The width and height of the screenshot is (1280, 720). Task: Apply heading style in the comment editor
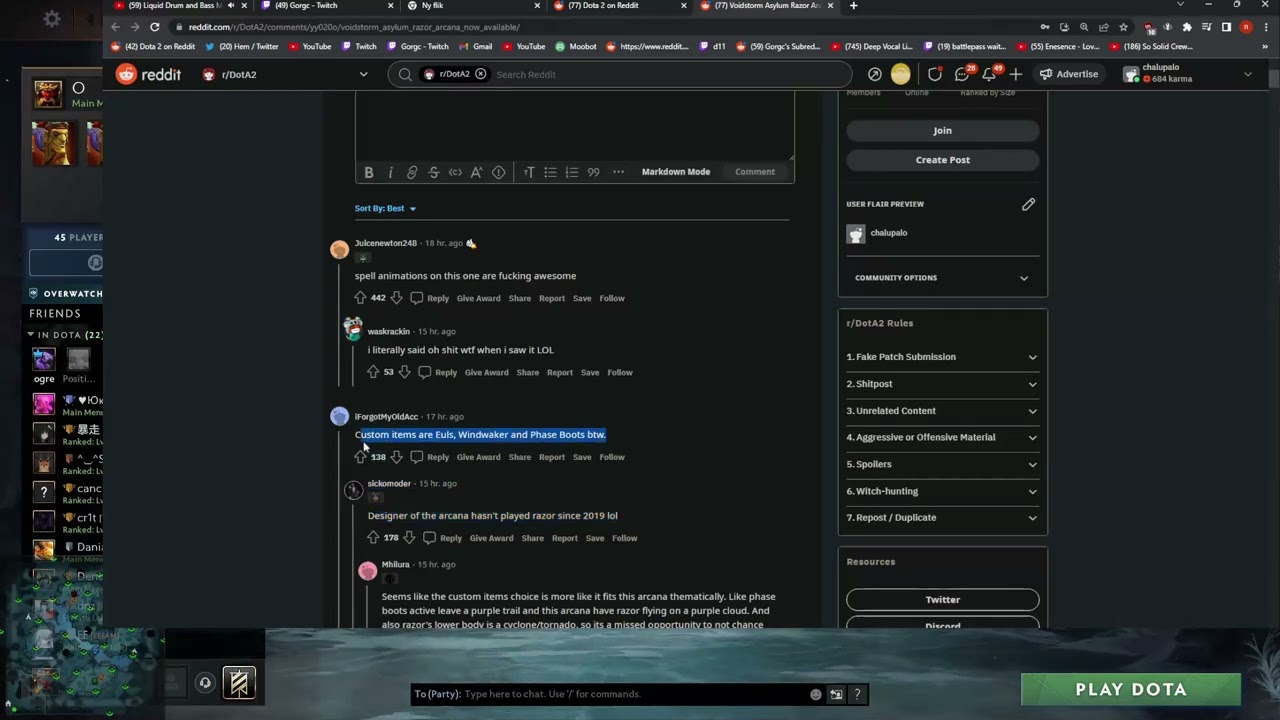click(529, 172)
